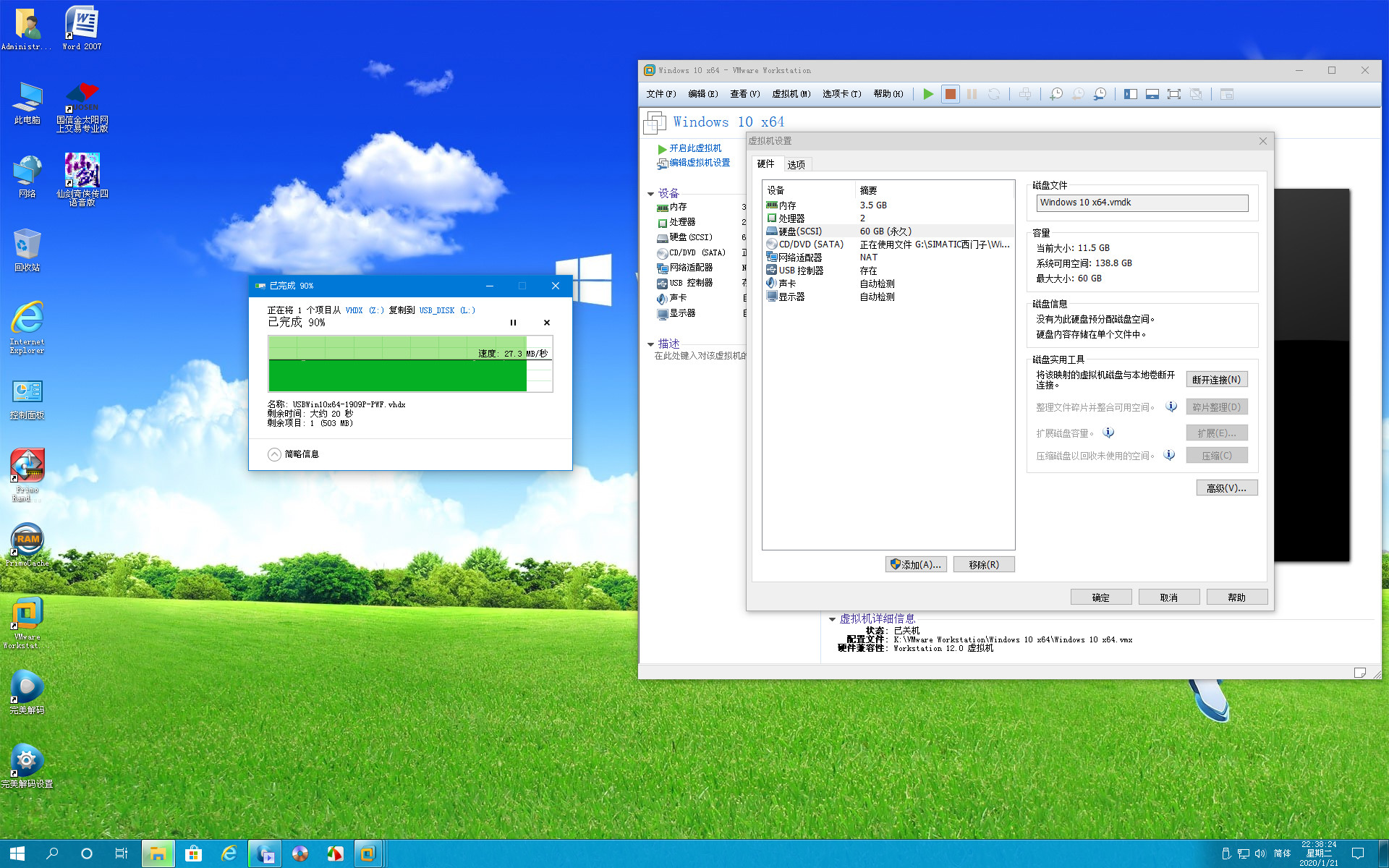This screenshot has height=868, width=1389.
Task: Select the 内存 row in hardware list
Action: [888, 205]
